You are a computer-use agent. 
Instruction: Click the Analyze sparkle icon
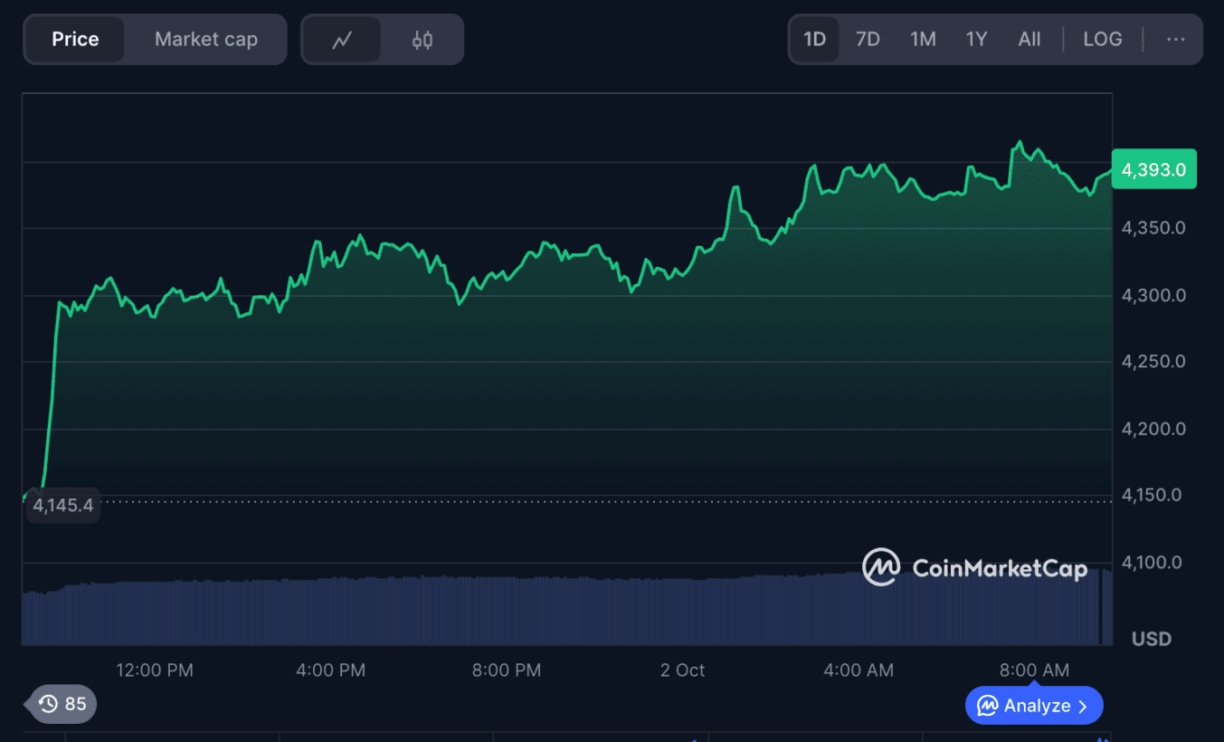click(988, 705)
